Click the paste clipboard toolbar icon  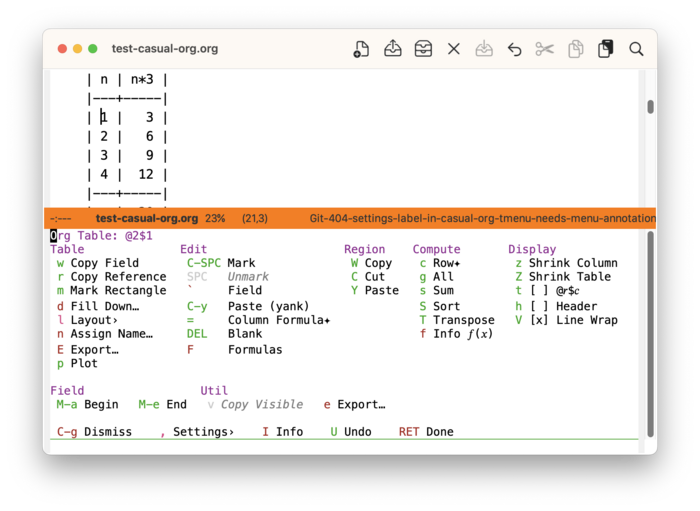605,49
